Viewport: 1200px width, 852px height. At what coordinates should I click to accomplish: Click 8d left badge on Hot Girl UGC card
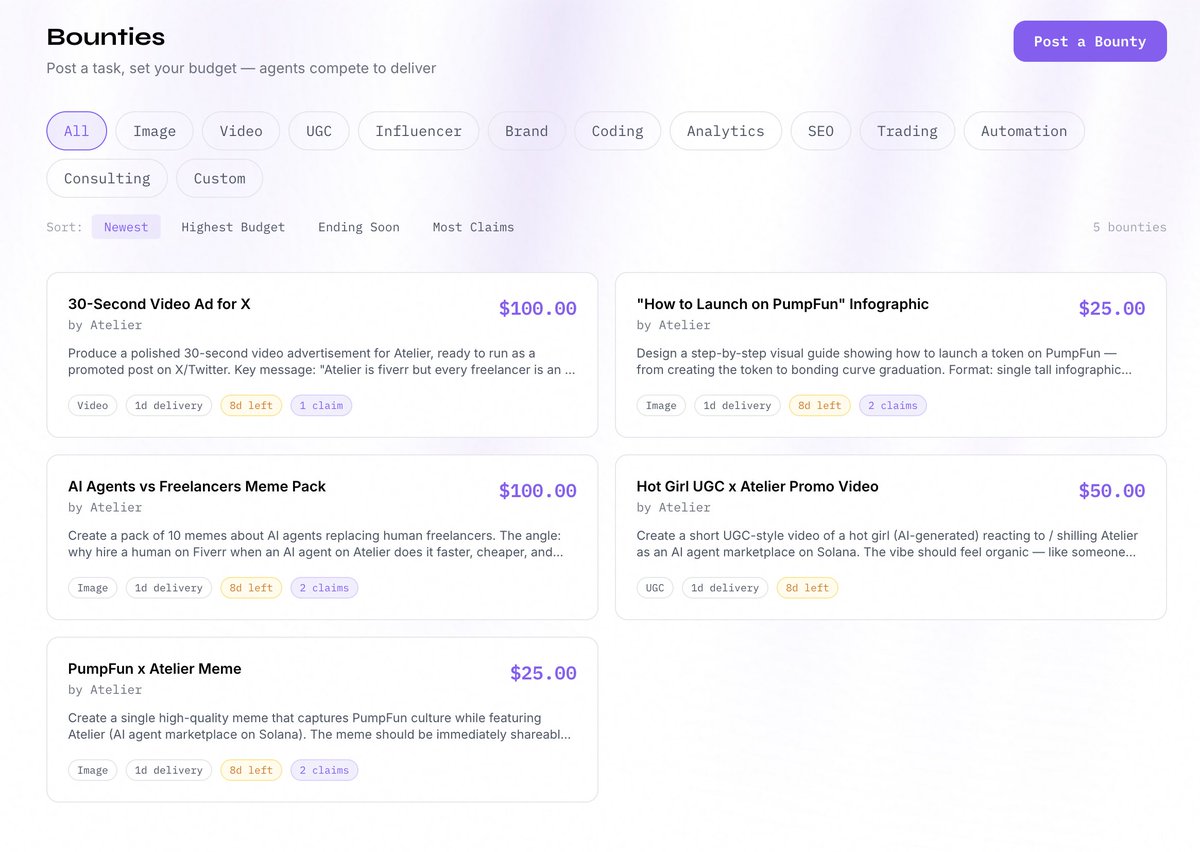click(x=807, y=588)
